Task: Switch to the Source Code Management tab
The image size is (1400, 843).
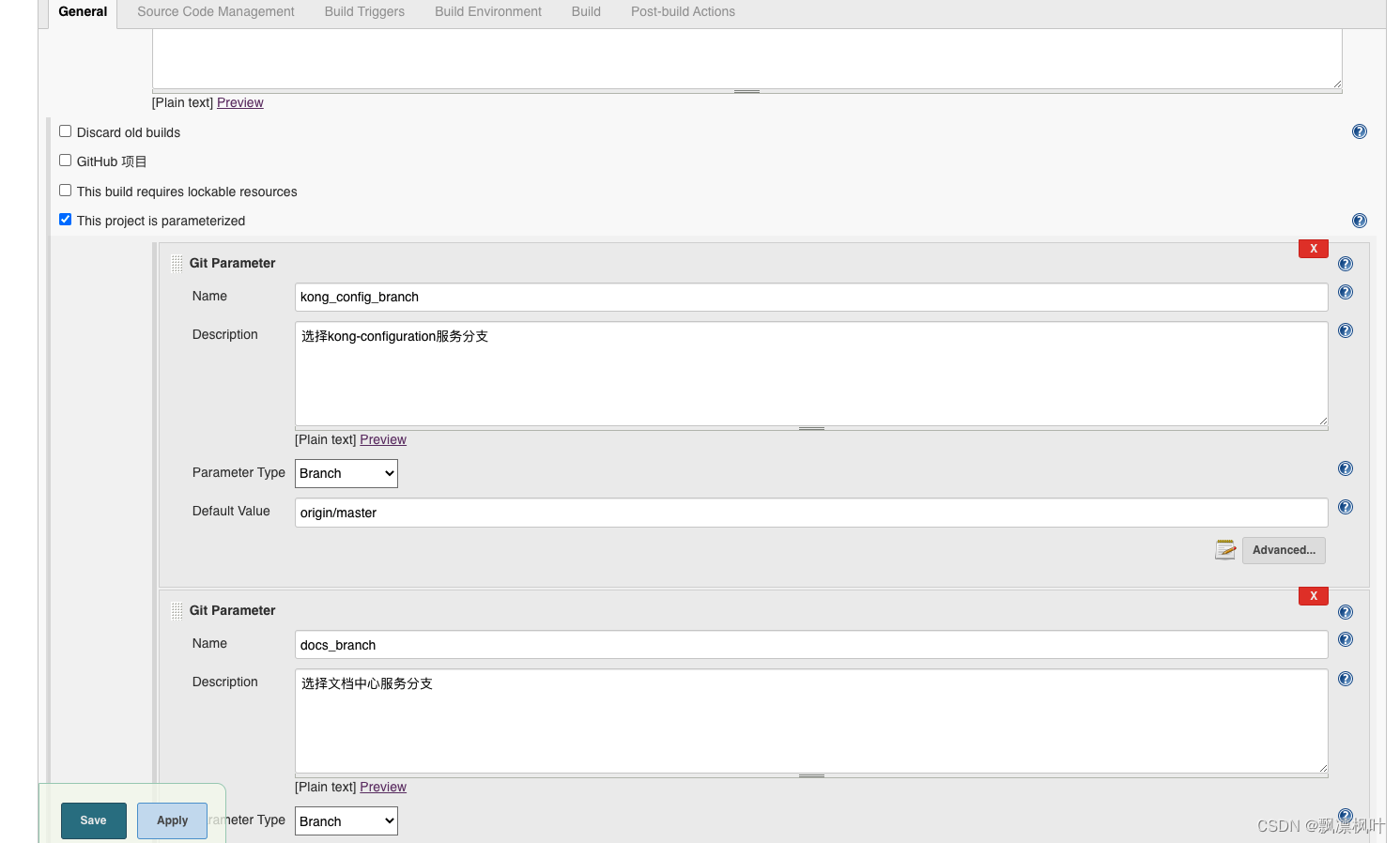Action: [x=215, y=11]
